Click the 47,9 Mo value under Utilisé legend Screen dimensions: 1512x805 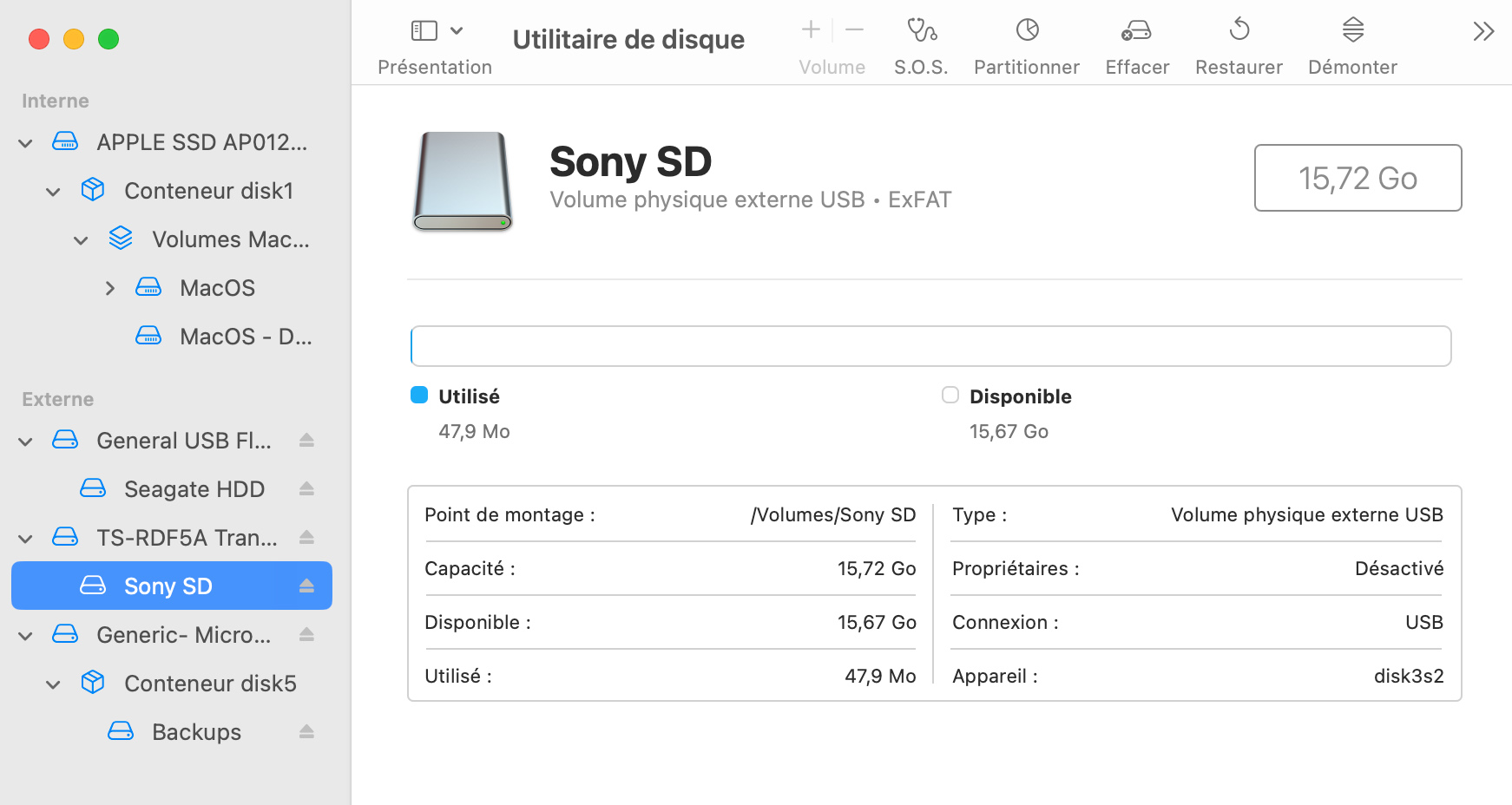[474, 431]
